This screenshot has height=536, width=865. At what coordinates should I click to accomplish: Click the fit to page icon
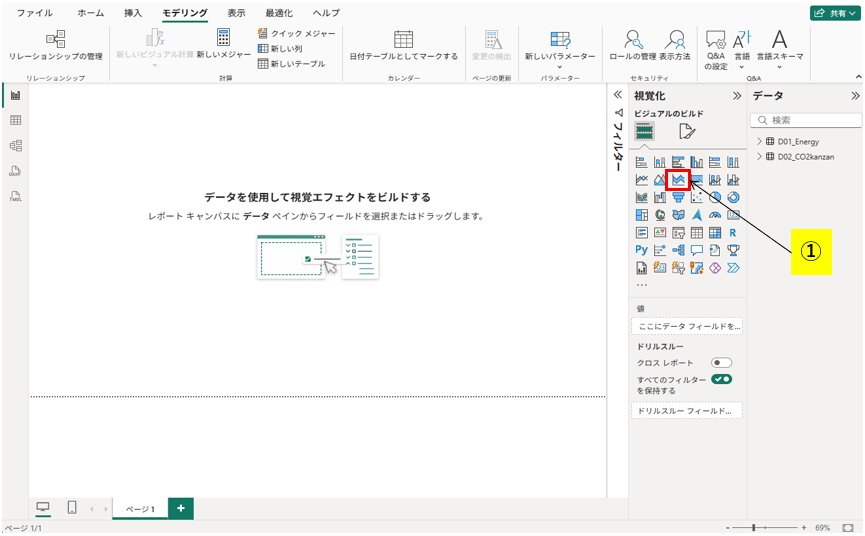click(848, 528)
